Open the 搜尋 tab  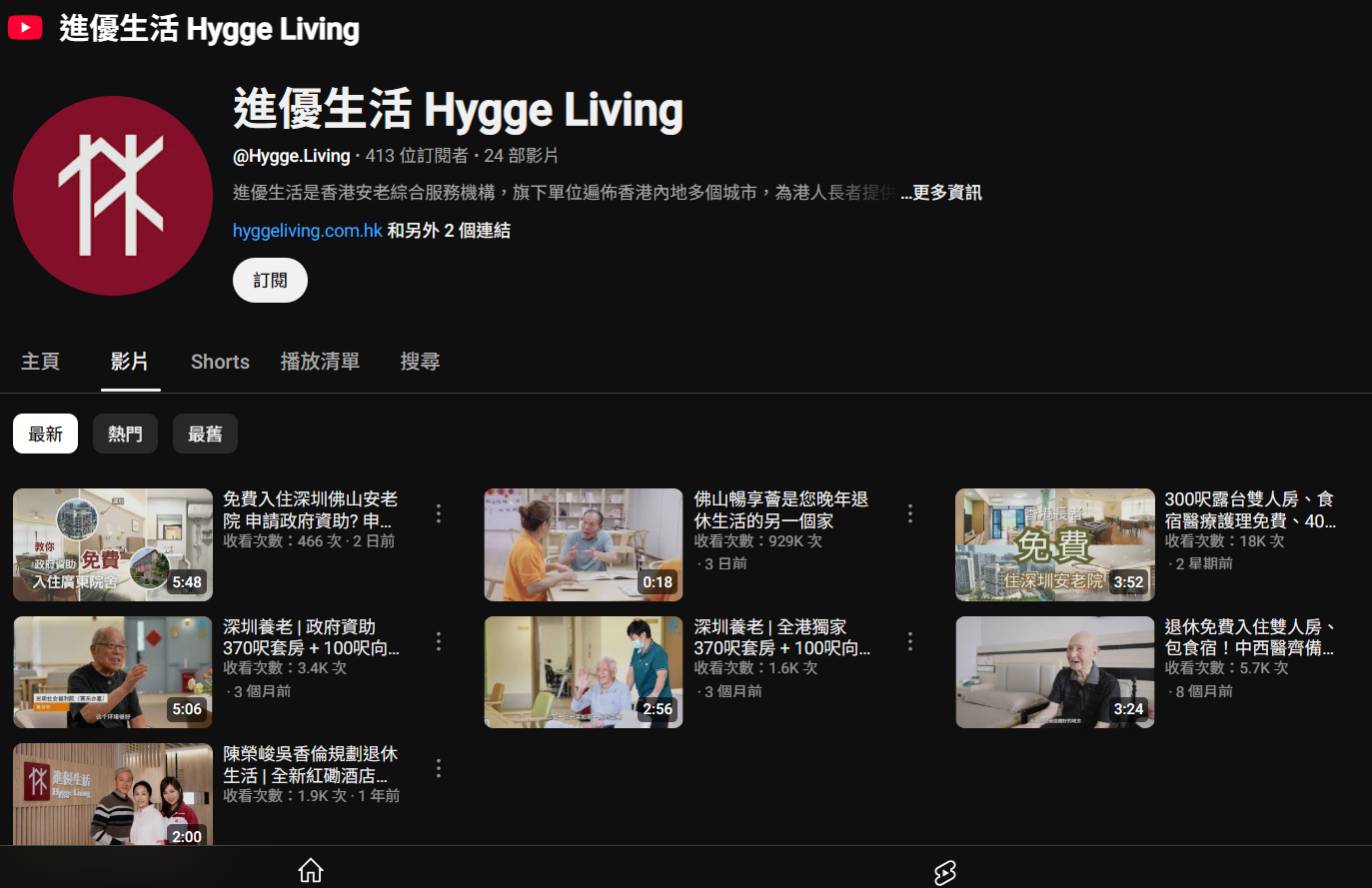click(420, 362)
